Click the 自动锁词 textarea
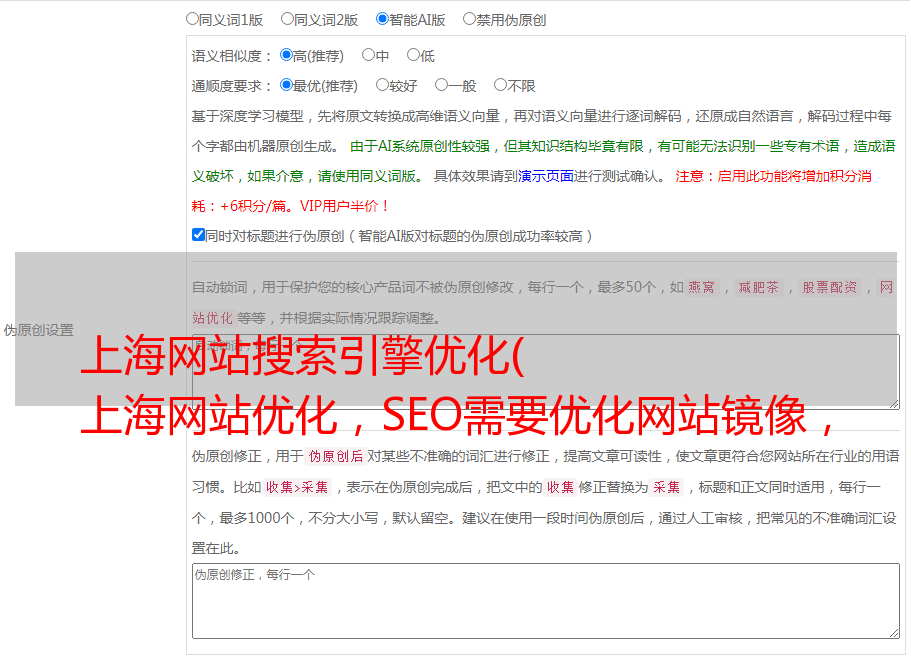The image size is (911, 658). click(546, 372)
